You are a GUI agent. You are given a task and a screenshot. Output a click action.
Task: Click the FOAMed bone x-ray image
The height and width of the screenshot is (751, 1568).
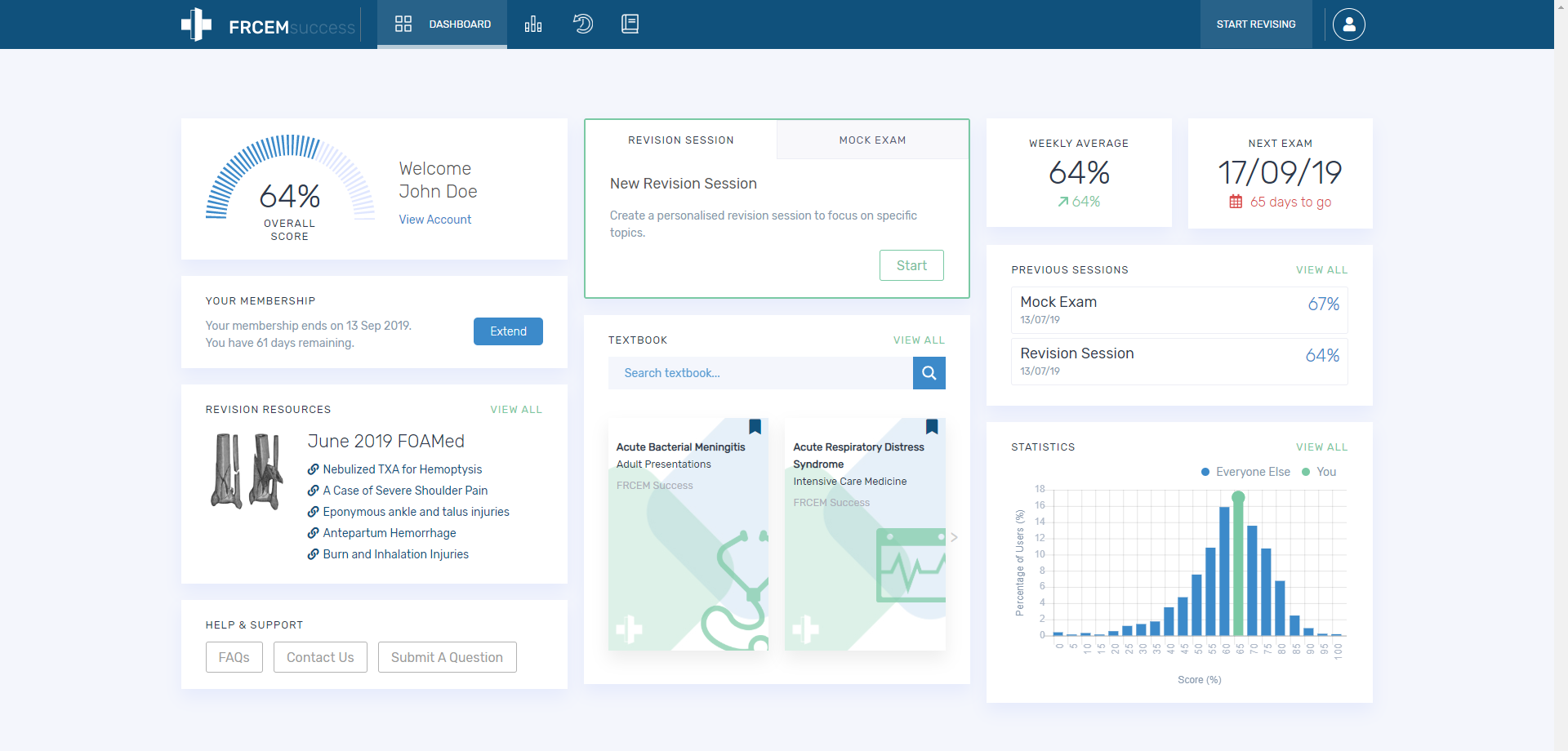pyautogui.click(x=247, y=472)
